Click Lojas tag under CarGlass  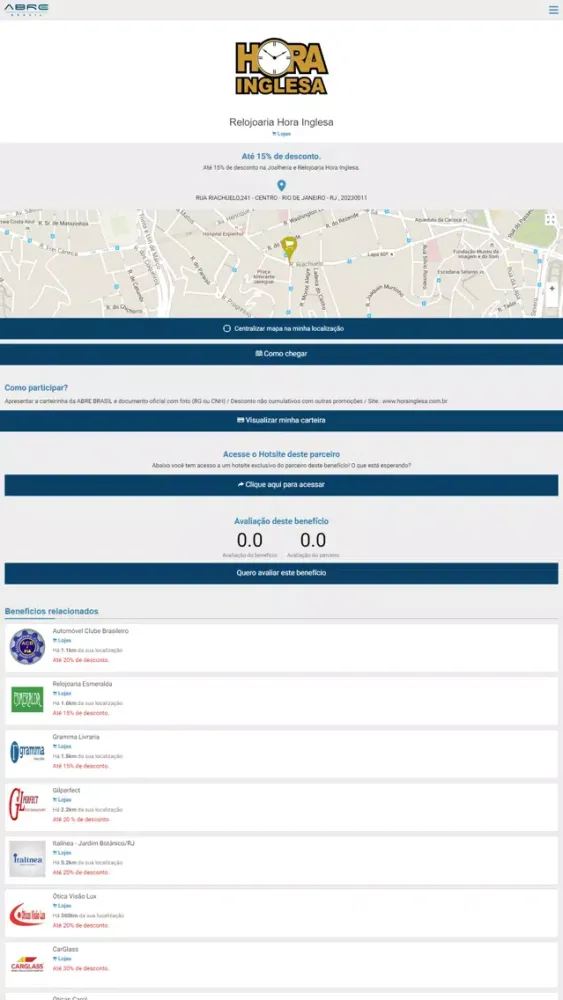pos(62,959)
